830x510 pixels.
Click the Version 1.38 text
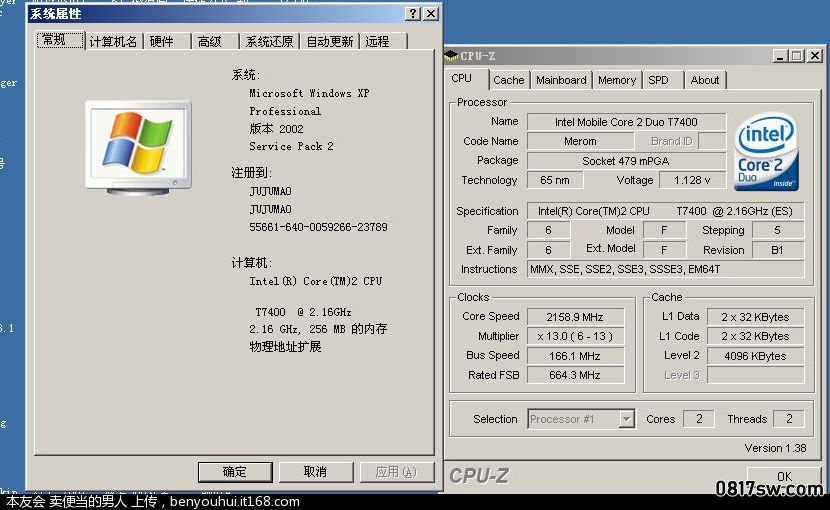(x=775, y=448)
